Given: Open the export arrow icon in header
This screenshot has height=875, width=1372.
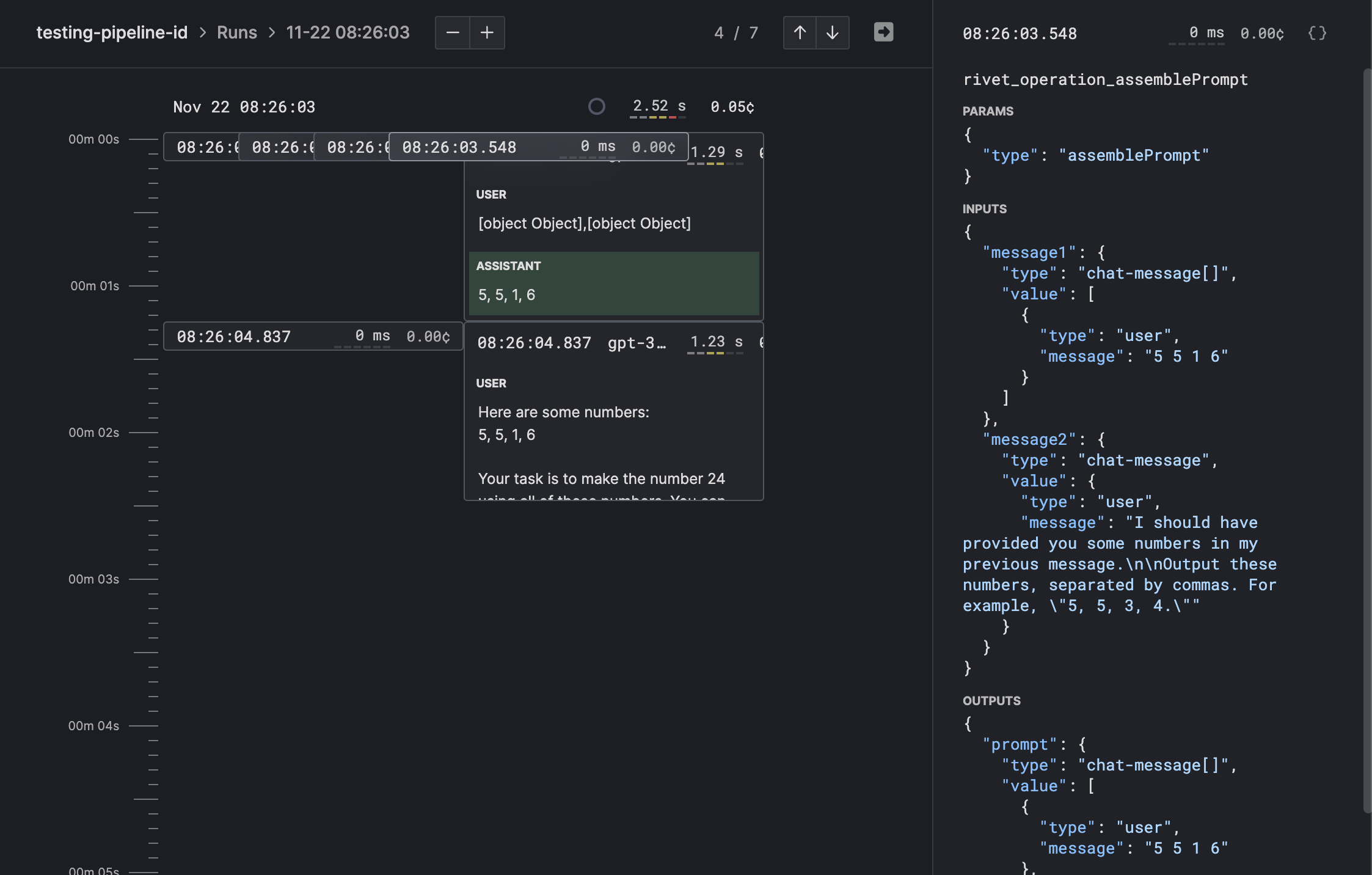Looking at the screenshot, I should [x=883, y=32].
